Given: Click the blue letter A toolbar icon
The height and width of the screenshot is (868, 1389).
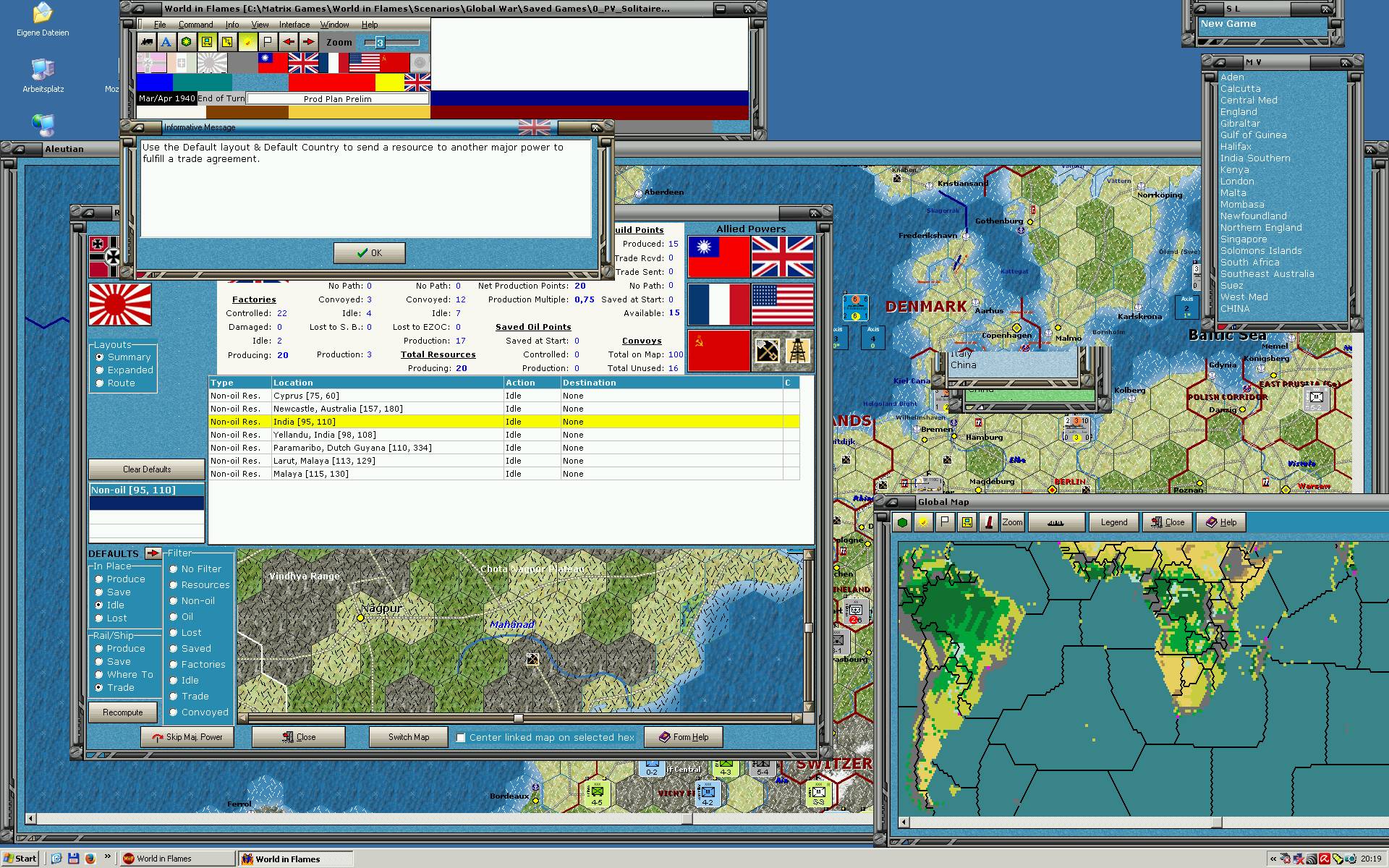Looking at the screenshot, I should tap(166, 42).
